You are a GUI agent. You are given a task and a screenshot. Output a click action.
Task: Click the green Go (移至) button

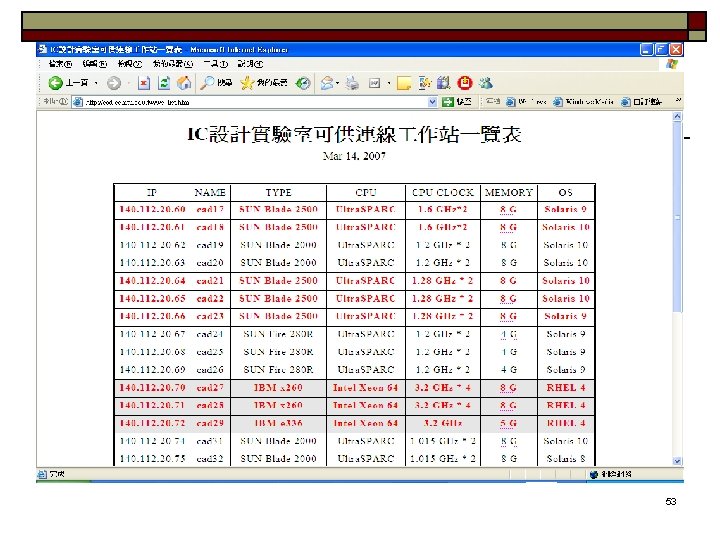pyautogui.click(x=457, y=102)
